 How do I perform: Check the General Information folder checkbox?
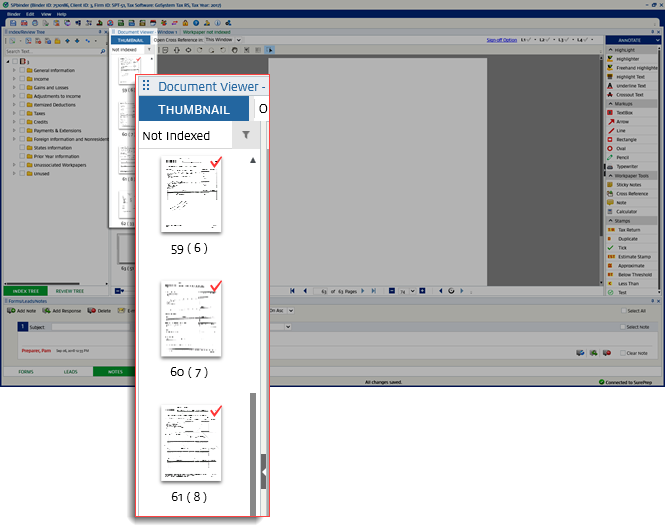click(22, 70)
